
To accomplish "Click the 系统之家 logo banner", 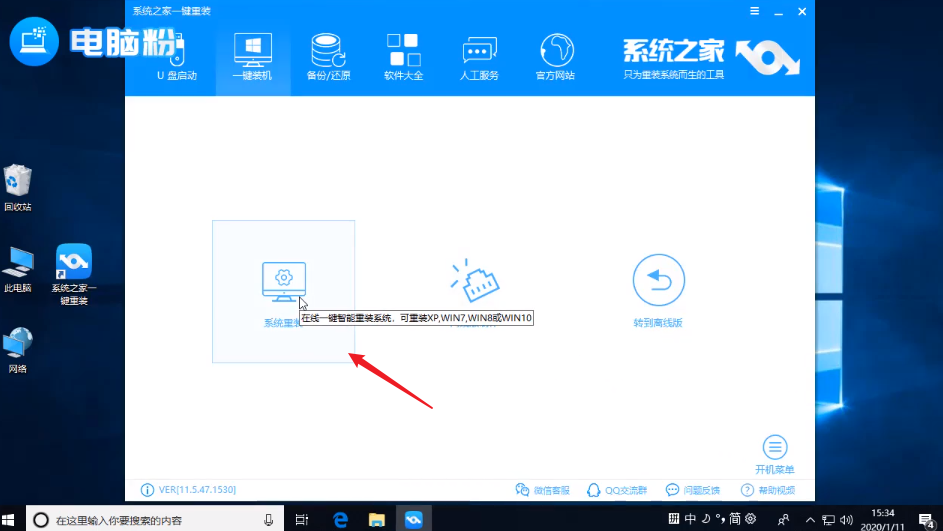I will tap(711, 58).
